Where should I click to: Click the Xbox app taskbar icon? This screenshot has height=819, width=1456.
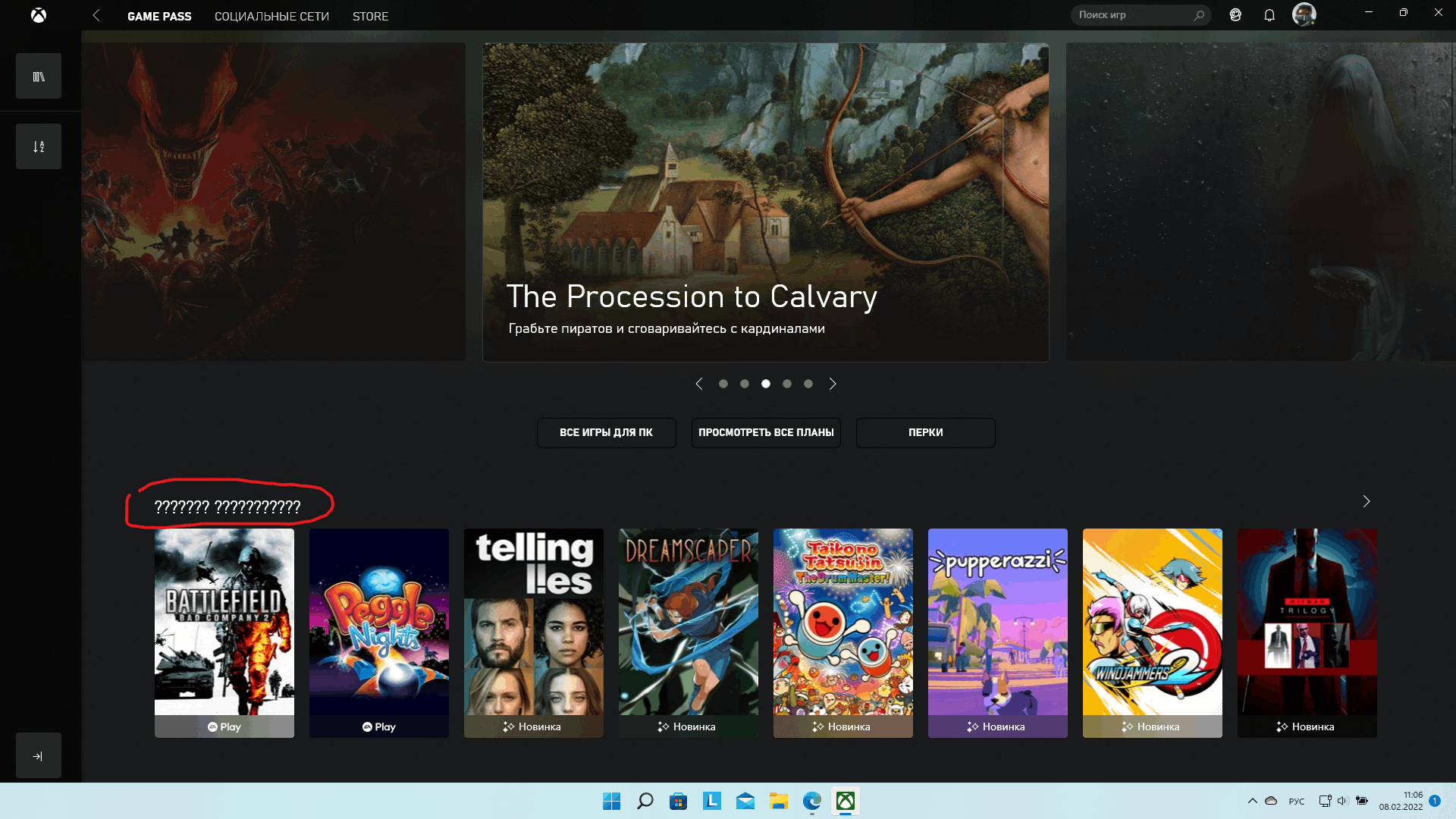click(x=845, y=801)
